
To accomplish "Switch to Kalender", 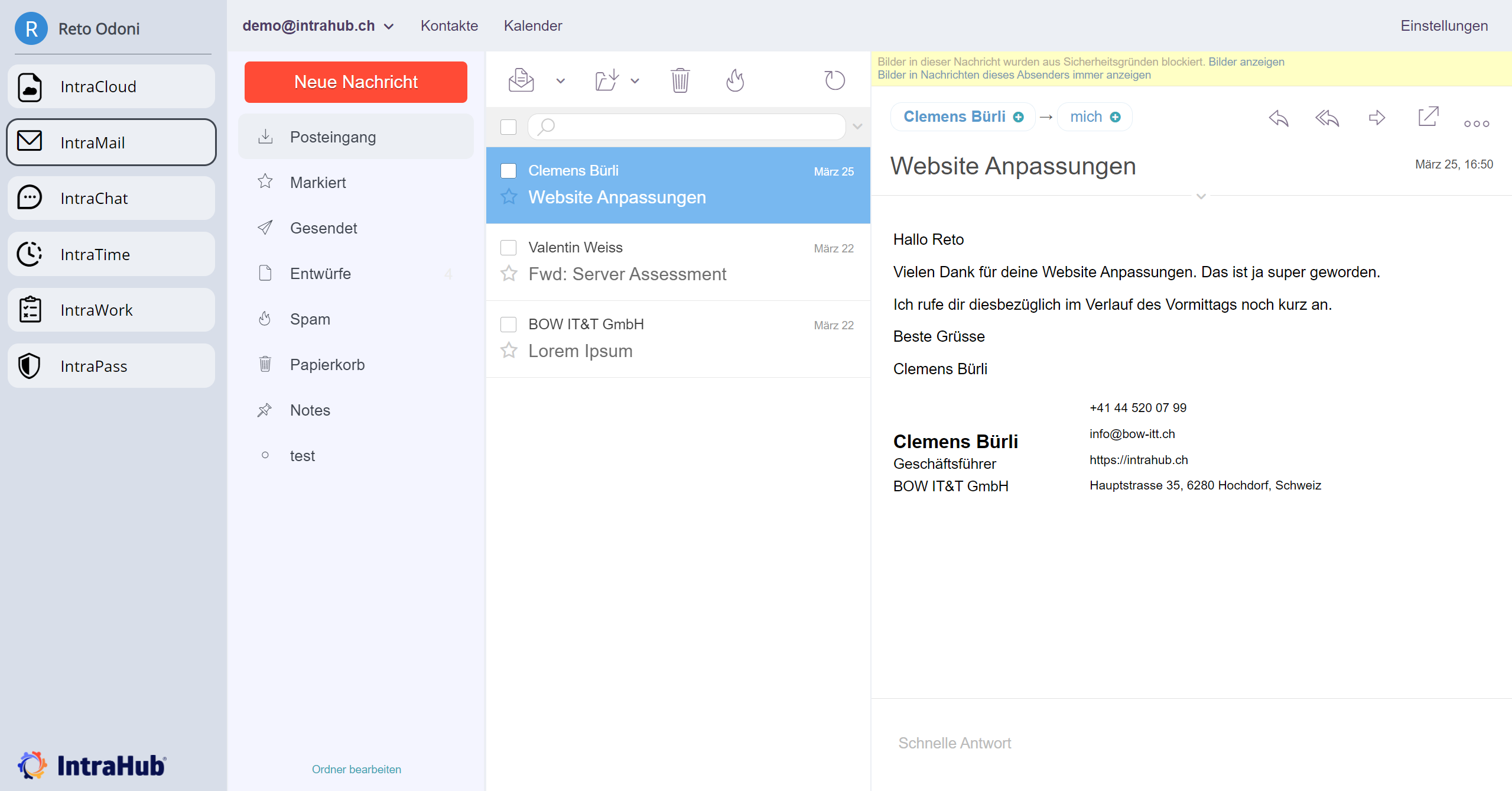I will point(532,25).
